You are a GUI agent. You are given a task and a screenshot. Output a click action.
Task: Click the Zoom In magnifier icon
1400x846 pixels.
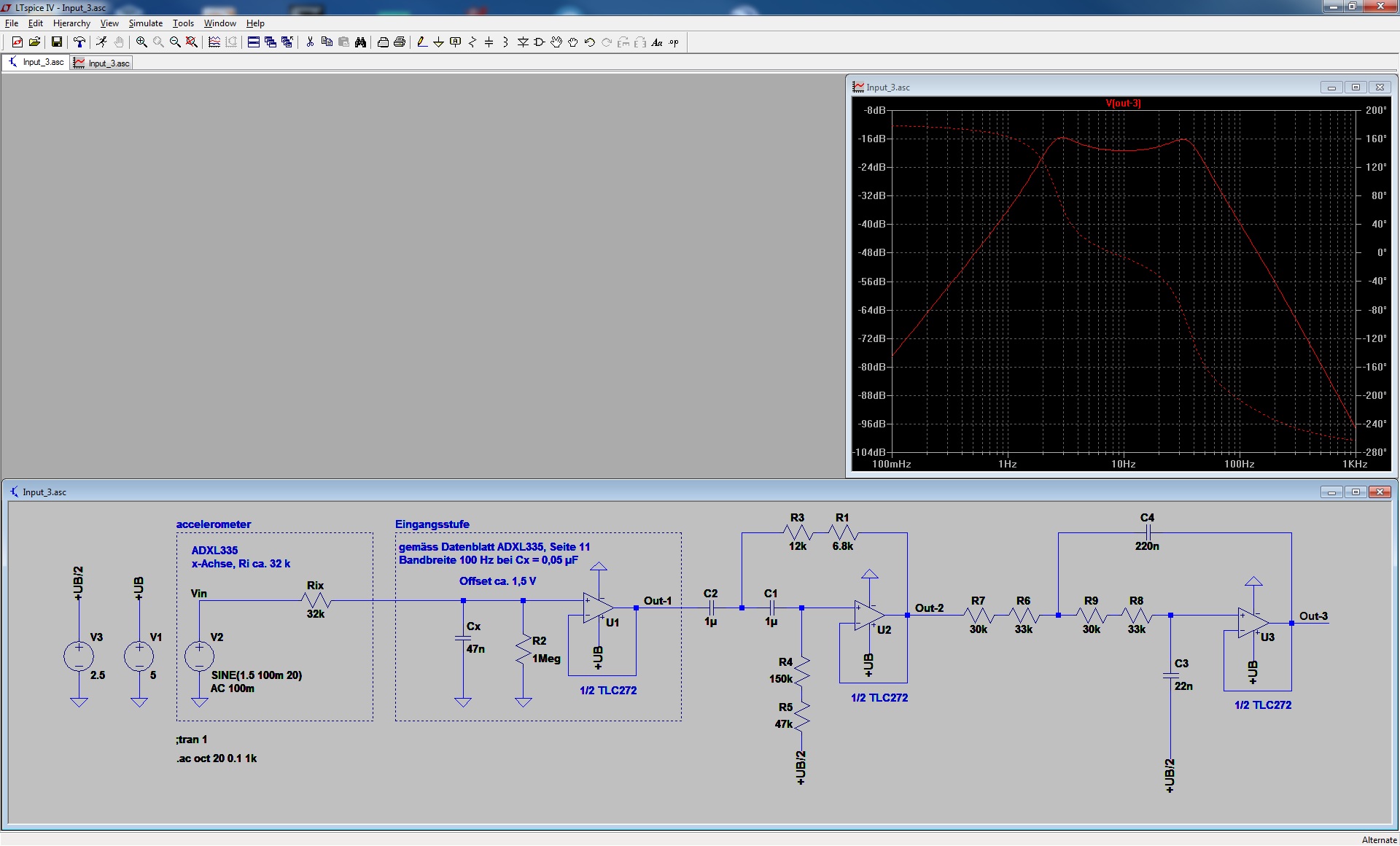(x=141, y=42)
